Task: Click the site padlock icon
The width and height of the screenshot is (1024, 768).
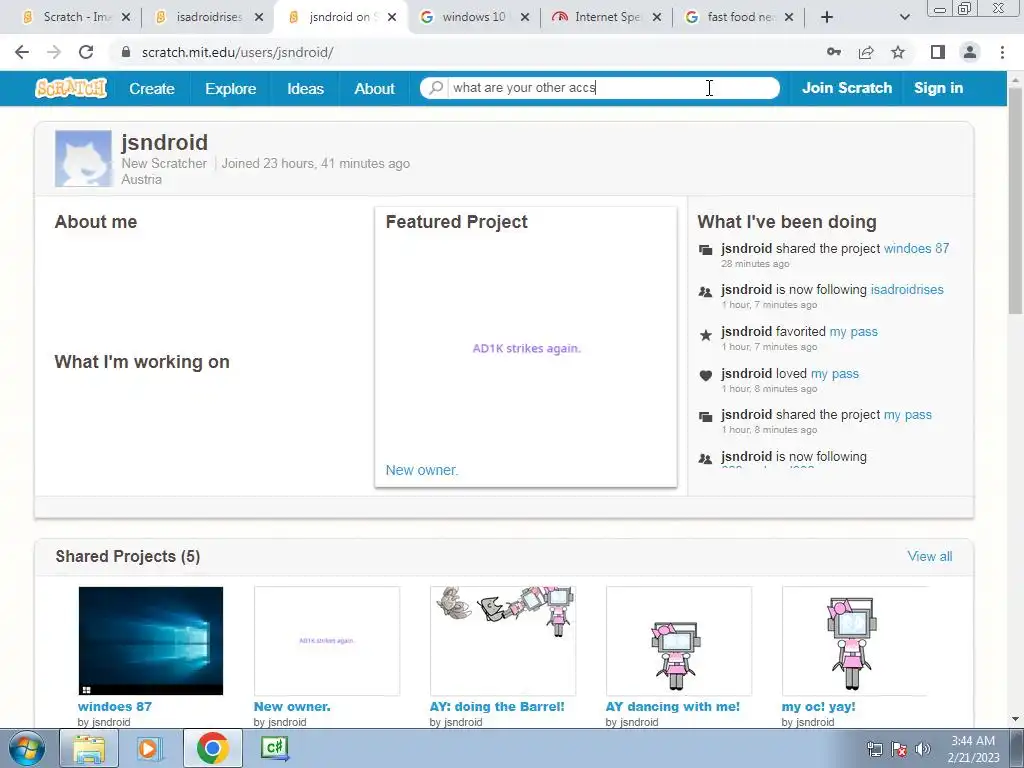Action: [126, 52]
